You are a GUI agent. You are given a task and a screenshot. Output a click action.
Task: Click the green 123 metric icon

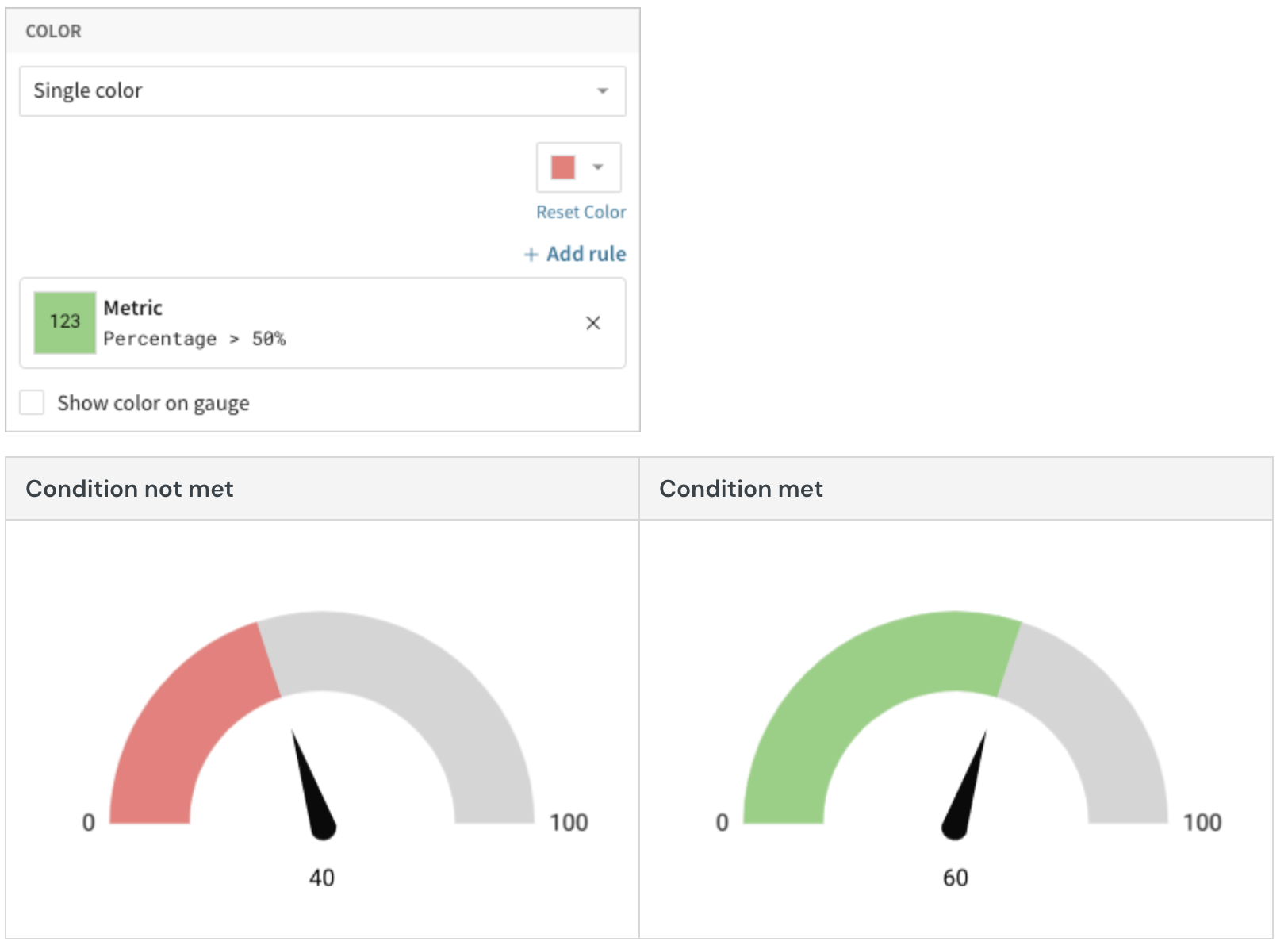[x=65, y=322]
